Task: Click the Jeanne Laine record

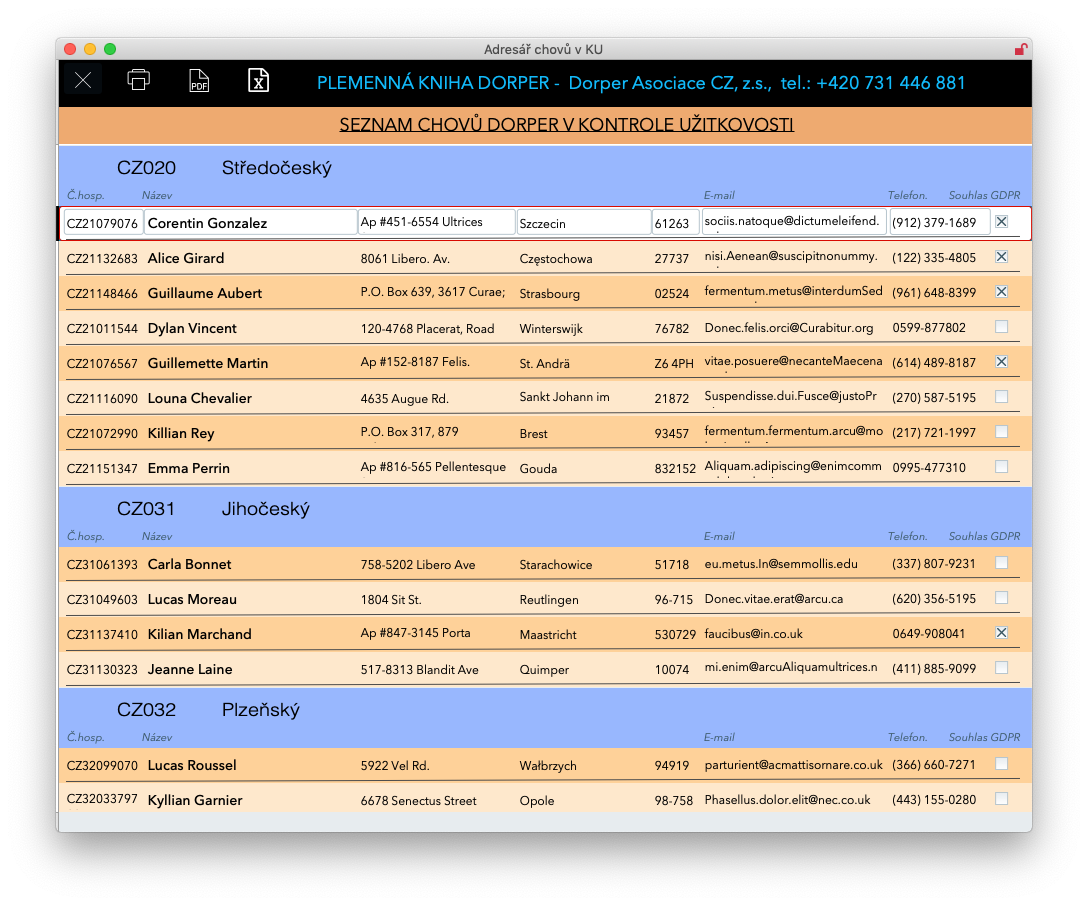Action: (x=190, y=669)
